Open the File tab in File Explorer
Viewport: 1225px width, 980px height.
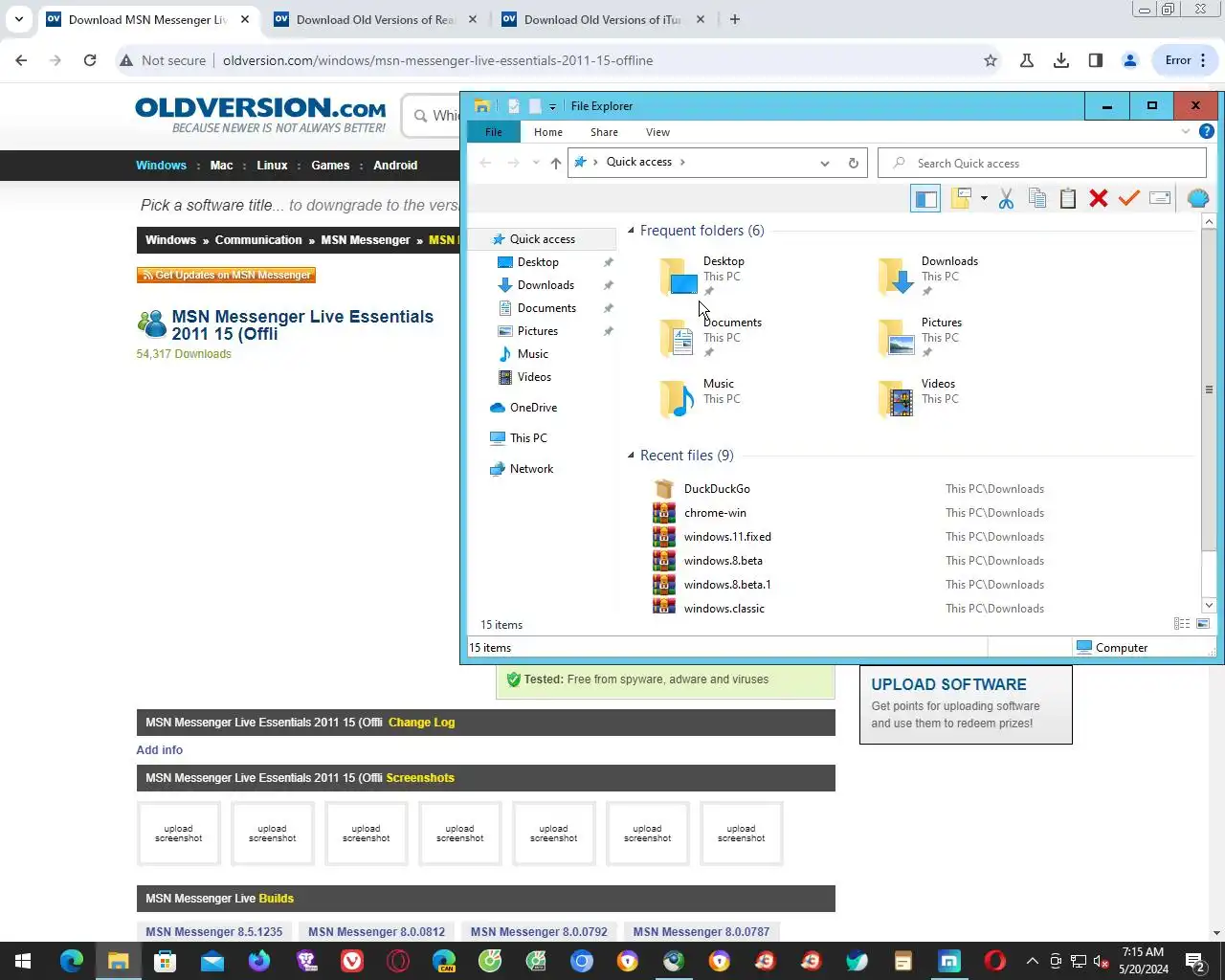pos(494,132)
